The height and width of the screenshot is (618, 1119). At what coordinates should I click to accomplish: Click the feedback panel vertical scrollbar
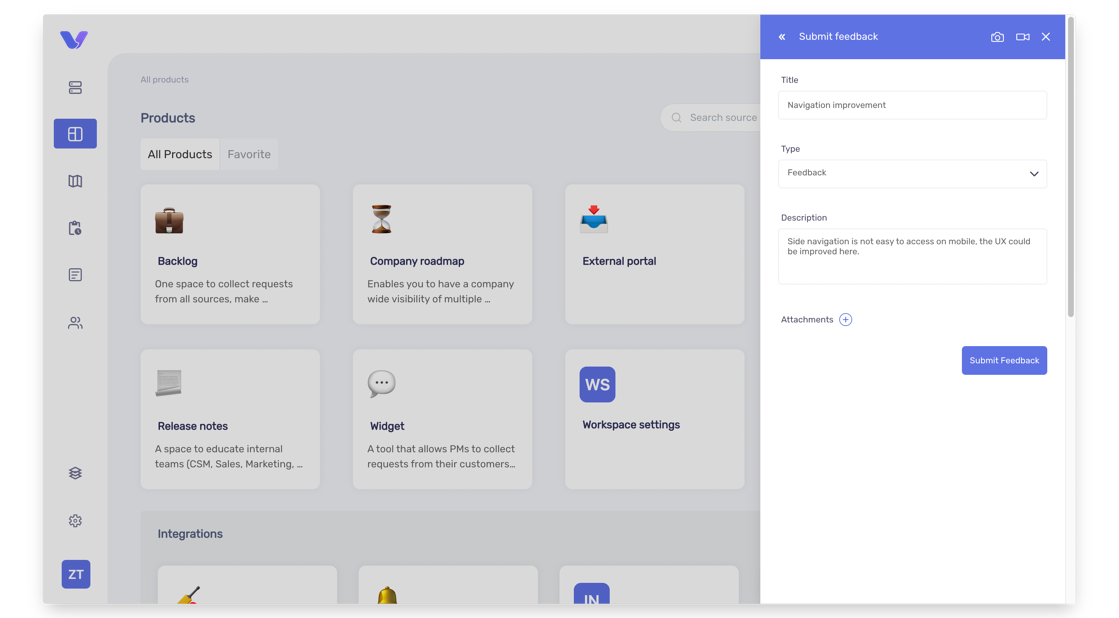pos(1070,167)
